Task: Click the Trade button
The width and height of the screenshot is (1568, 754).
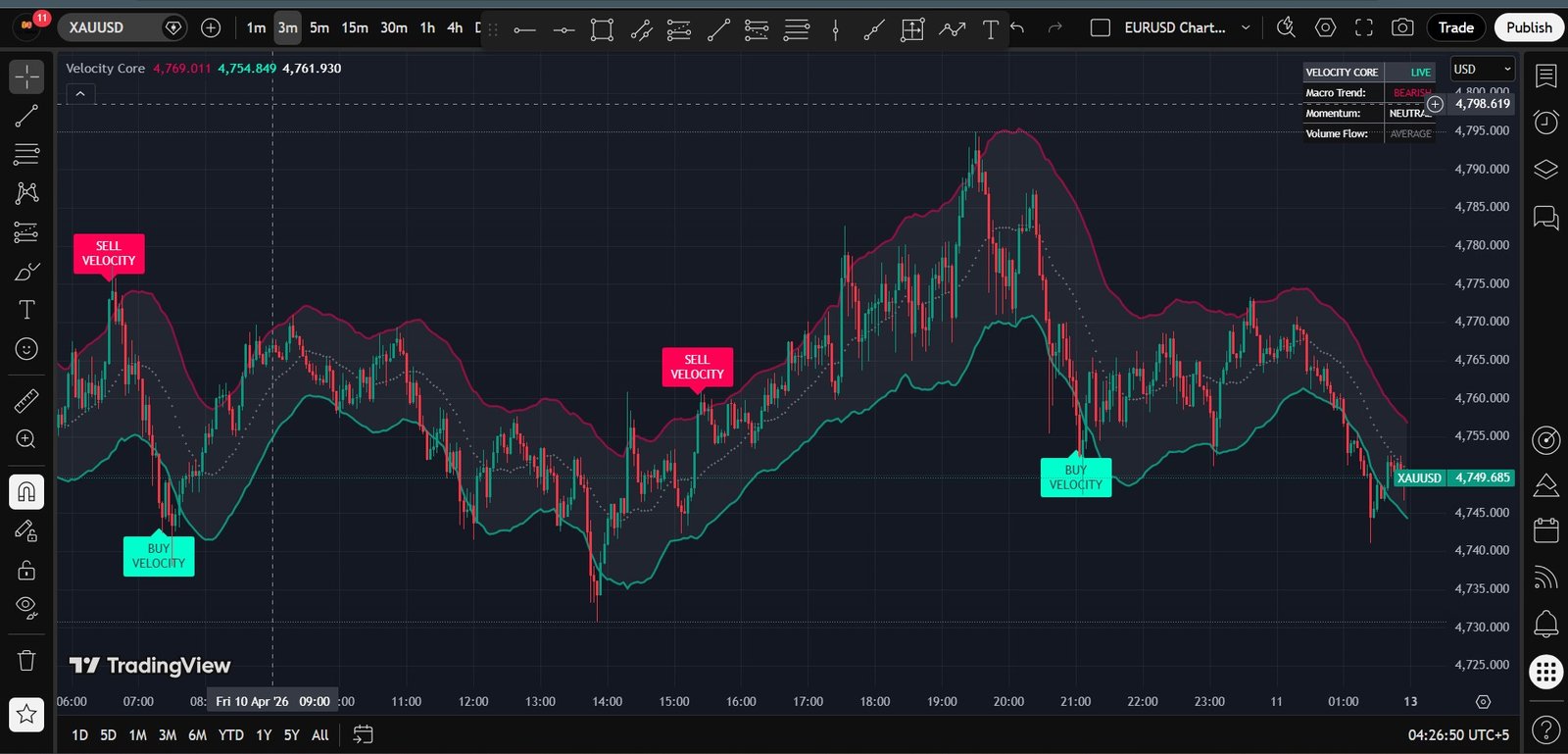Action: pyautogui.click(x=1455, y=27)
